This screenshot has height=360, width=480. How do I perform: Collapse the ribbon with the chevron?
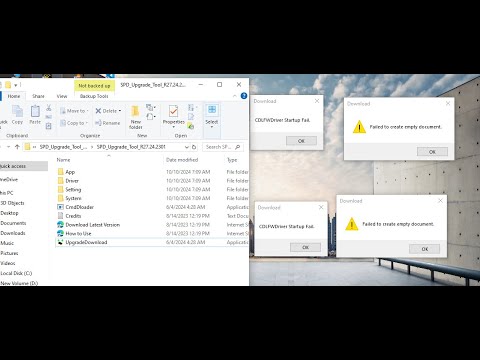click(235, 96)
